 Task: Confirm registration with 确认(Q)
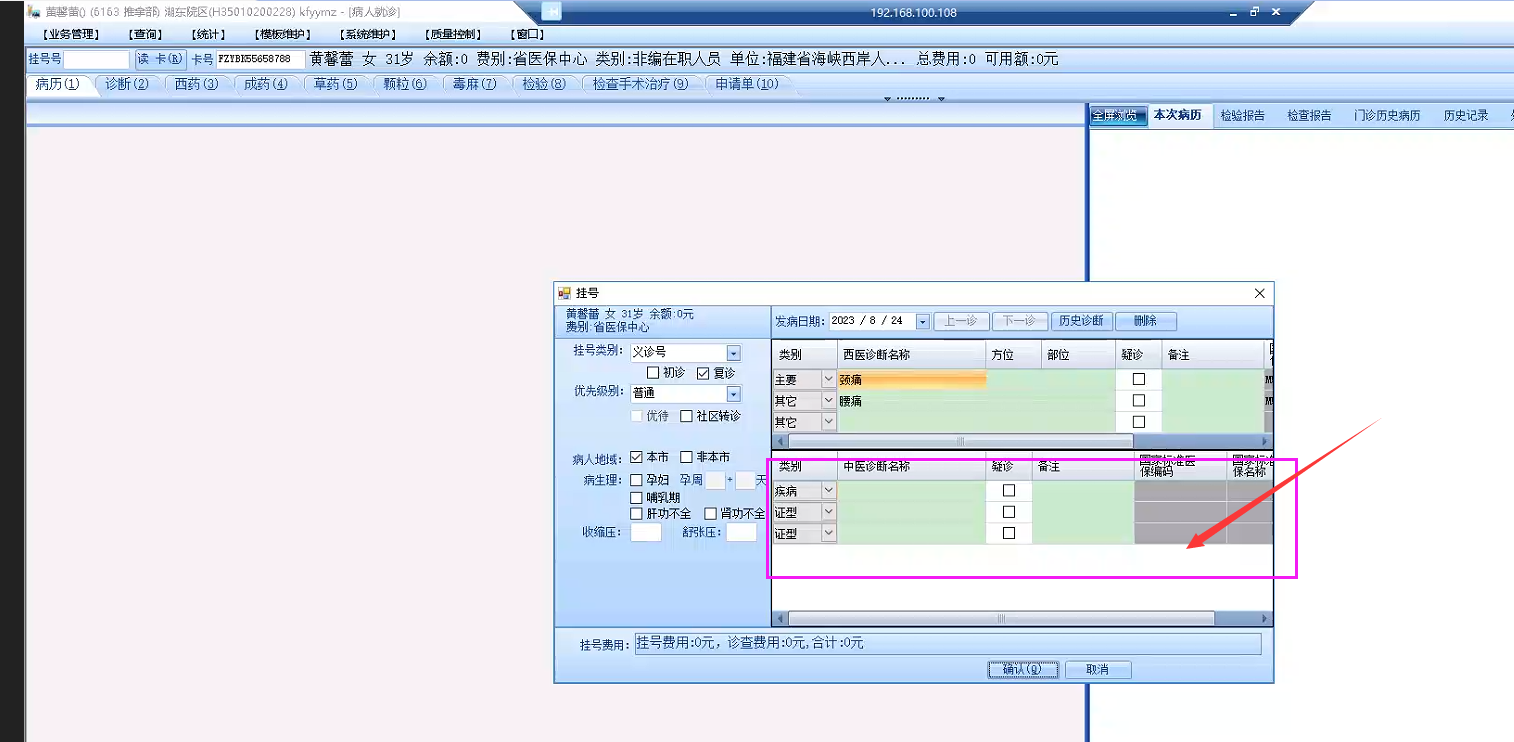1023,669
